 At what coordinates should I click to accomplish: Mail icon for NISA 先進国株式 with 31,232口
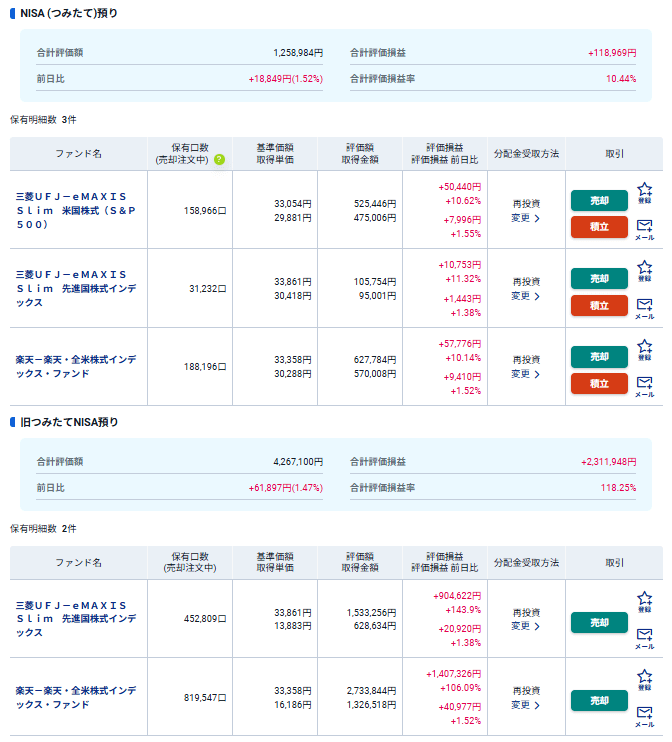click(x=644, y=309)
